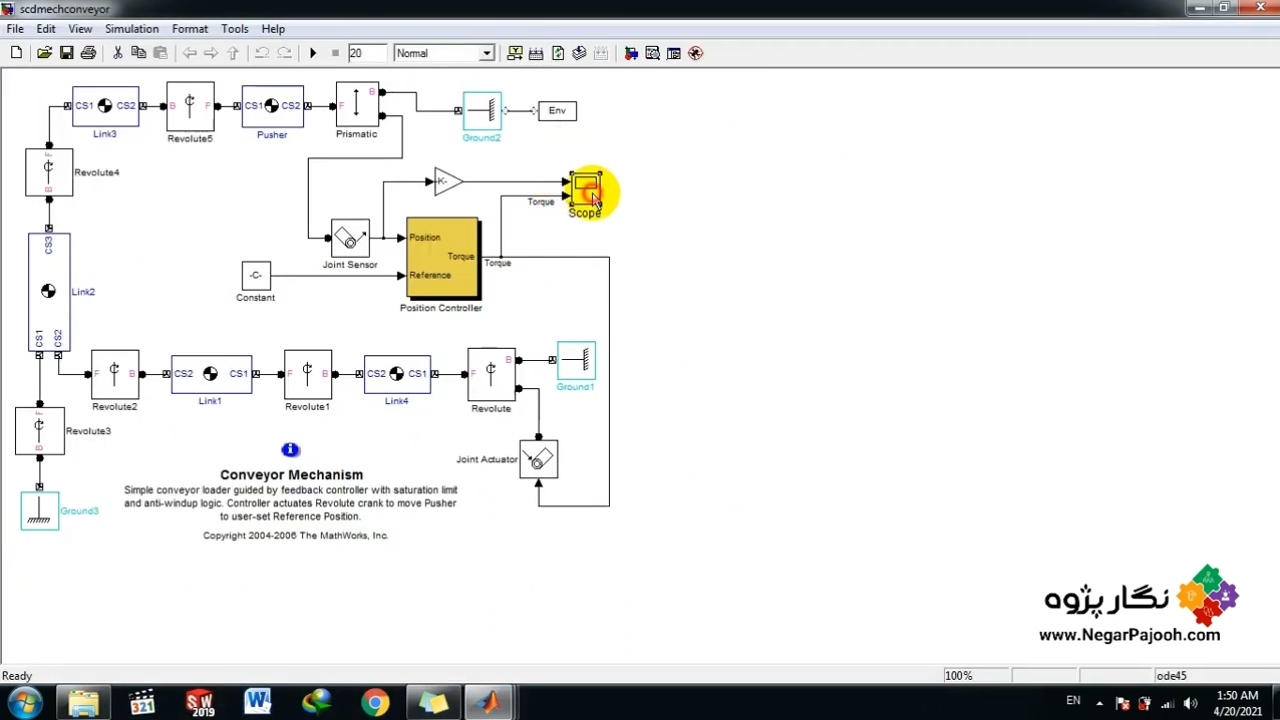
Task: Open SolidWorks 2019 from the taskbar
Action: pyautogui.click(x=200, y=703)
